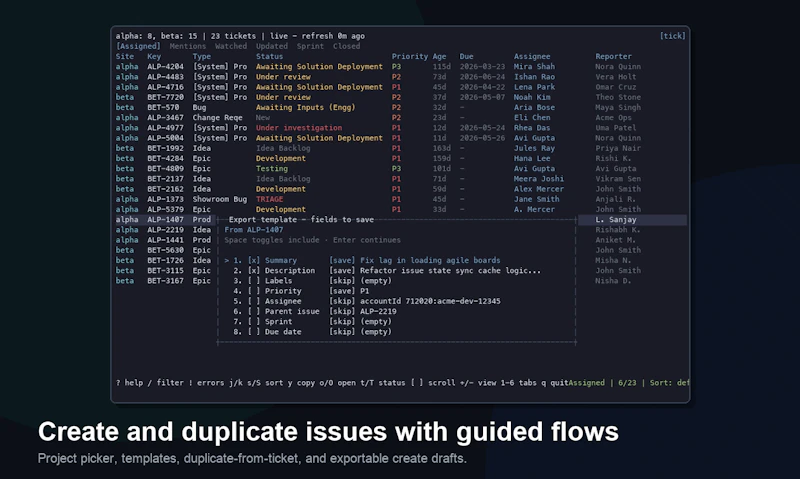Click the Type column header
Screen dimensions: 800x479
(x=202, y=57)
